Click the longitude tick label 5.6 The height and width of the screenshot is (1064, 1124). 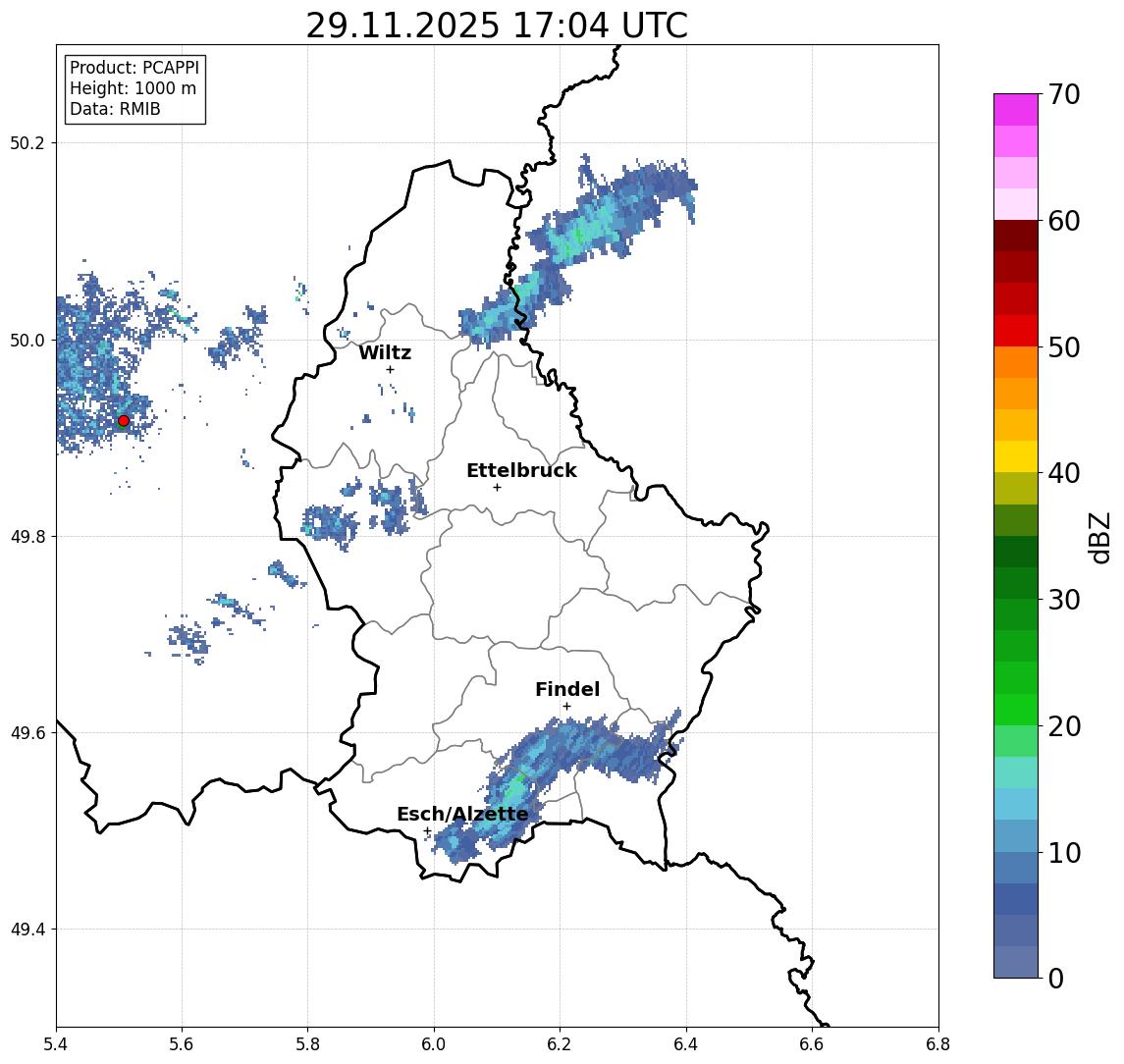click(x=182, y=1044)
